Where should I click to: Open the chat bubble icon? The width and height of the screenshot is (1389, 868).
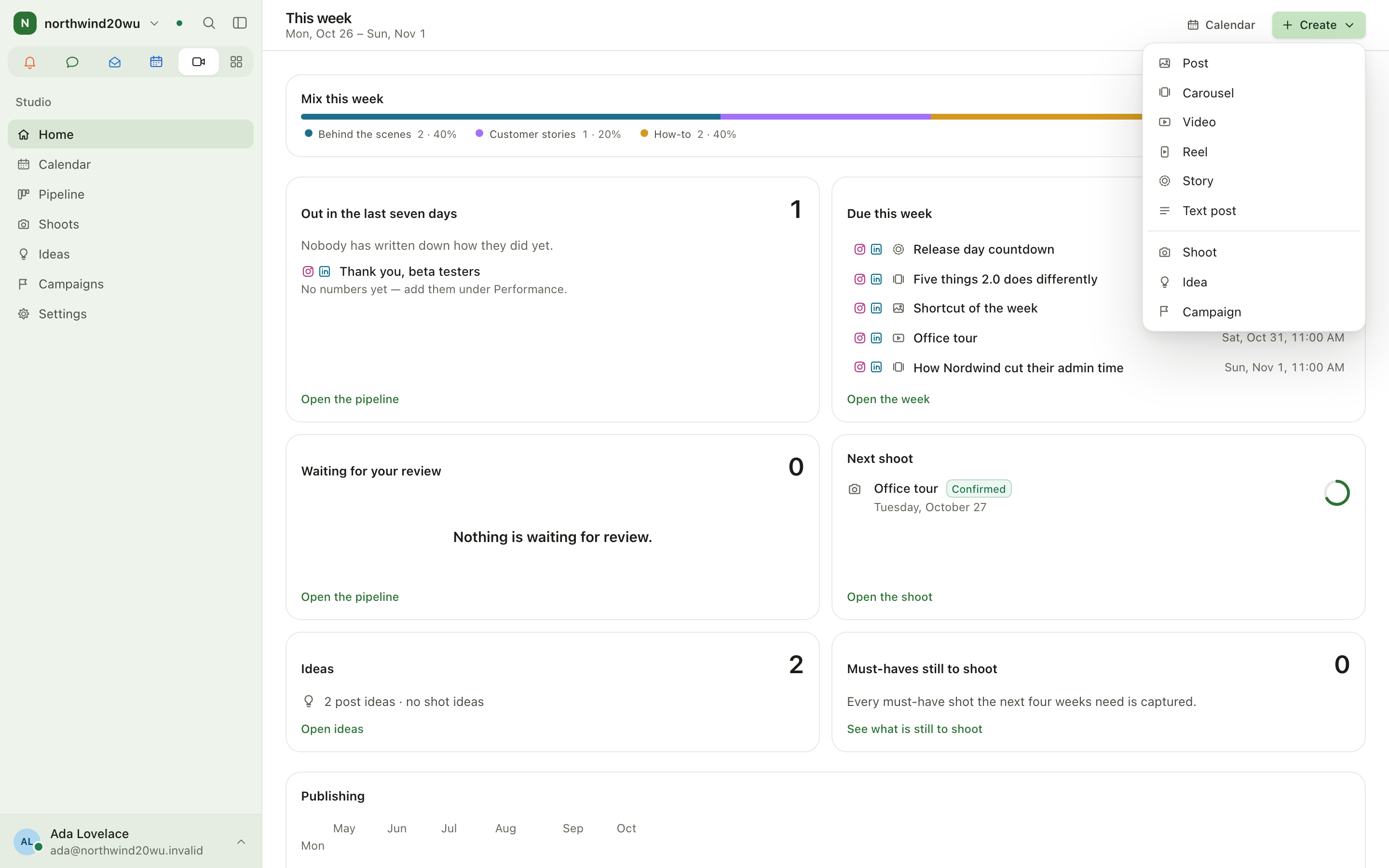[x=72, y=62]
